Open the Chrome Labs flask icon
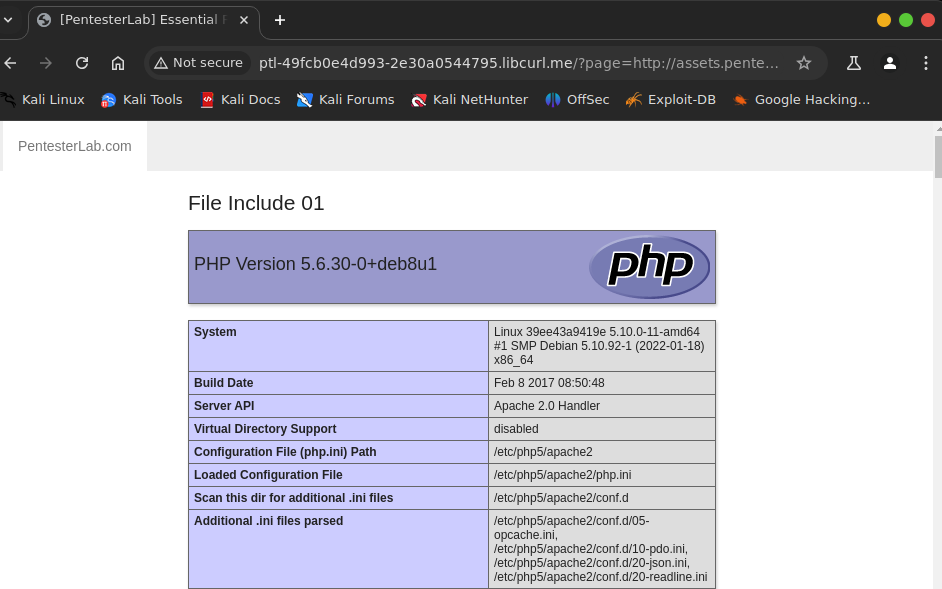The height and width of the screenshot is (589, 942). click(854, 63)
